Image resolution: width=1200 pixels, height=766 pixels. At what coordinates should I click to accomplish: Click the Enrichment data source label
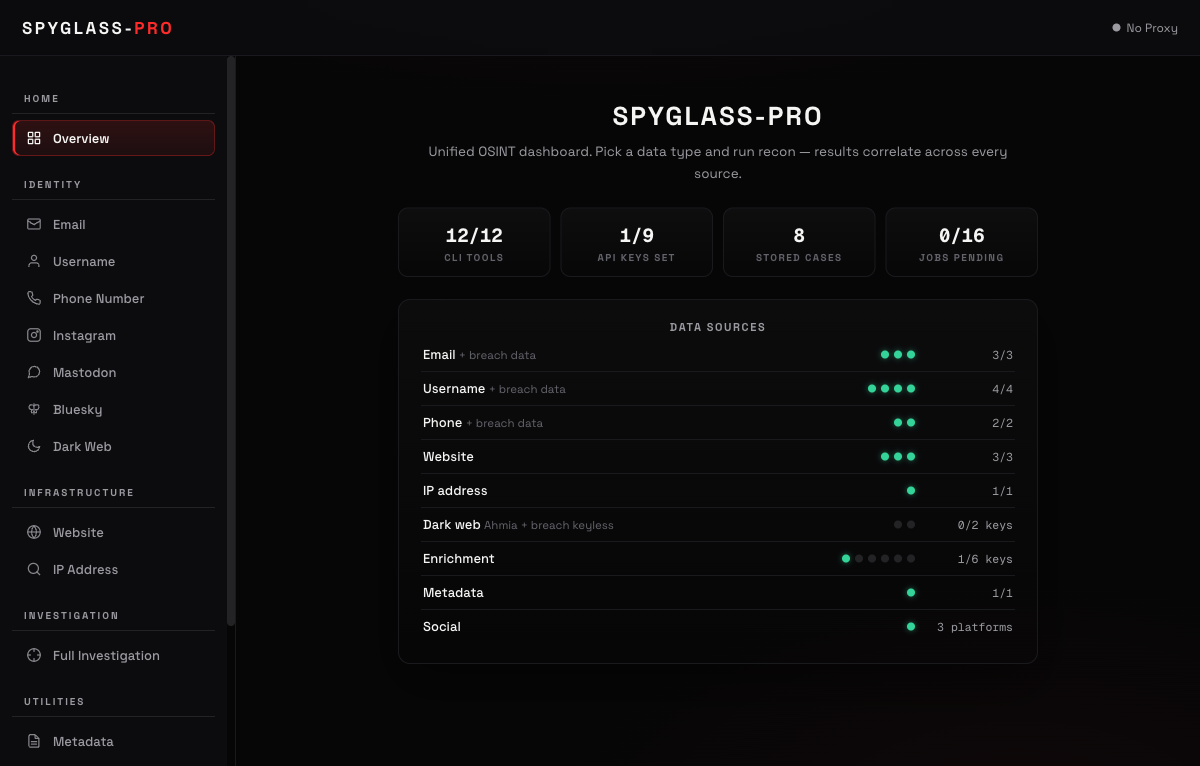coord(458,558)
